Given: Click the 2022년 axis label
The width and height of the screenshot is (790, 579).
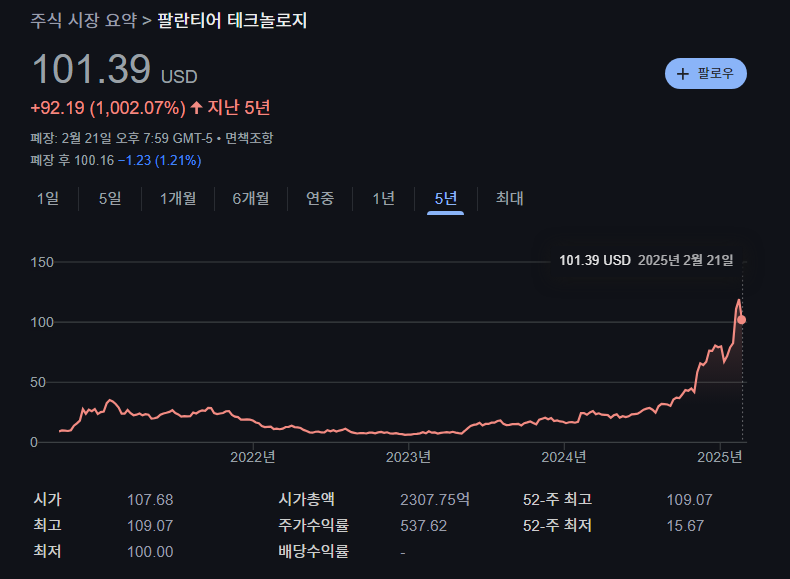Looking at the screenshot, I should click(x=252, y=457).
